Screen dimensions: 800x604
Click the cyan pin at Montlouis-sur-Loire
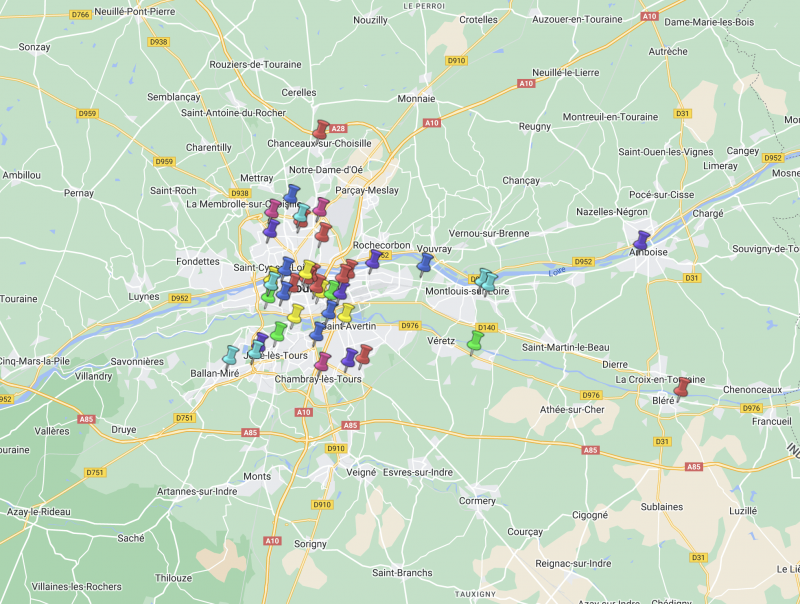[x=486, y=279]
